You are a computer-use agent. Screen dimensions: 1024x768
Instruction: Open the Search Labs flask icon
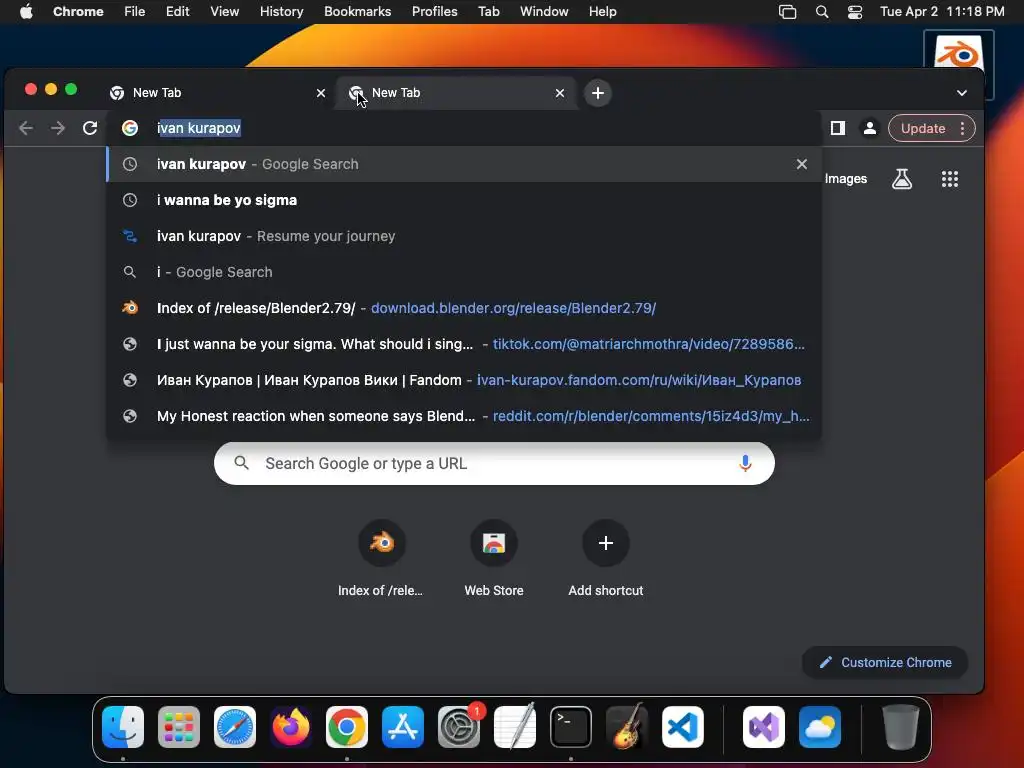902,178
